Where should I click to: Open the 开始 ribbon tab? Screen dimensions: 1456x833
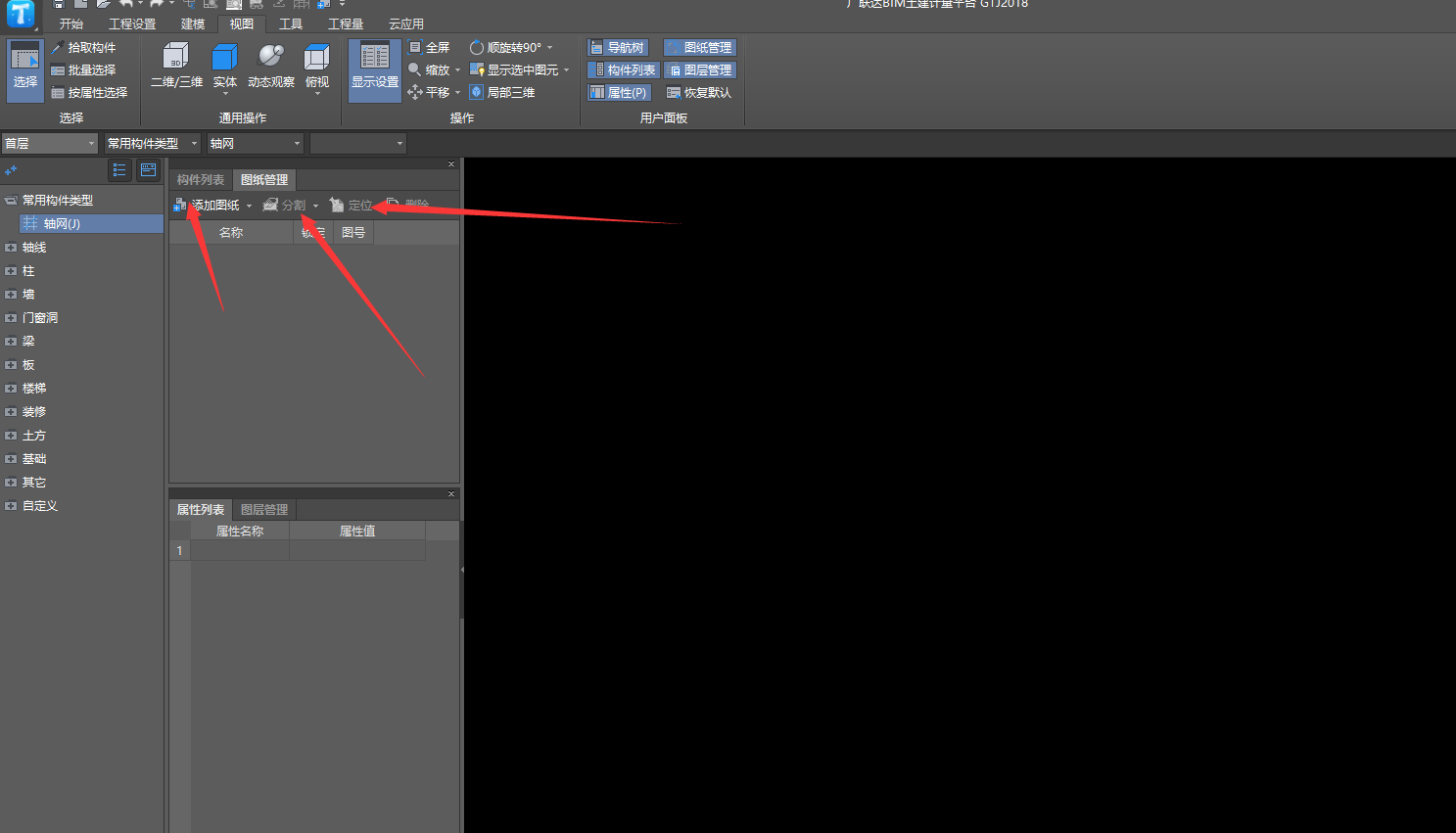(71, 23)
